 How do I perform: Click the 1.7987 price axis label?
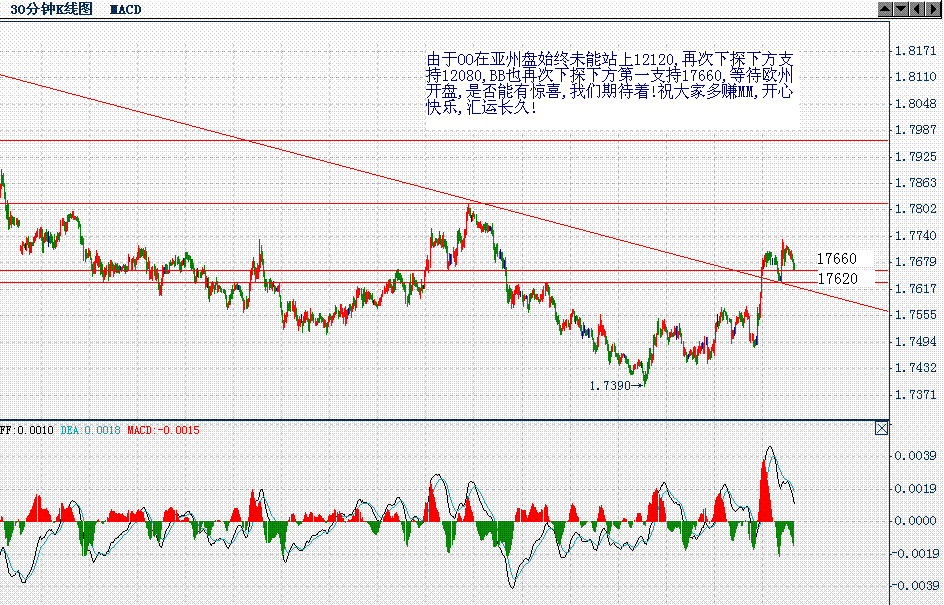(x=915, y=129)
